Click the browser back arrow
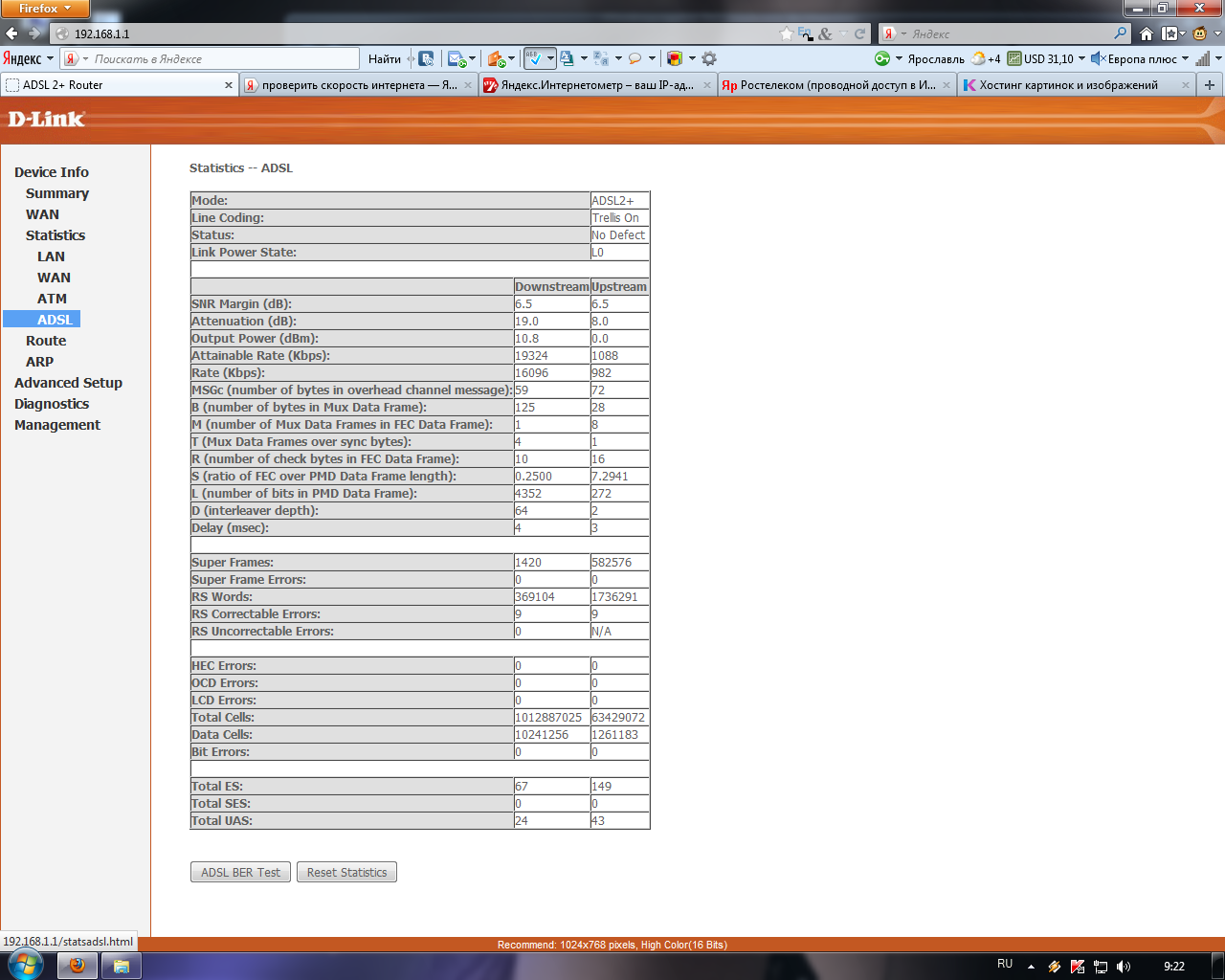 12,33
